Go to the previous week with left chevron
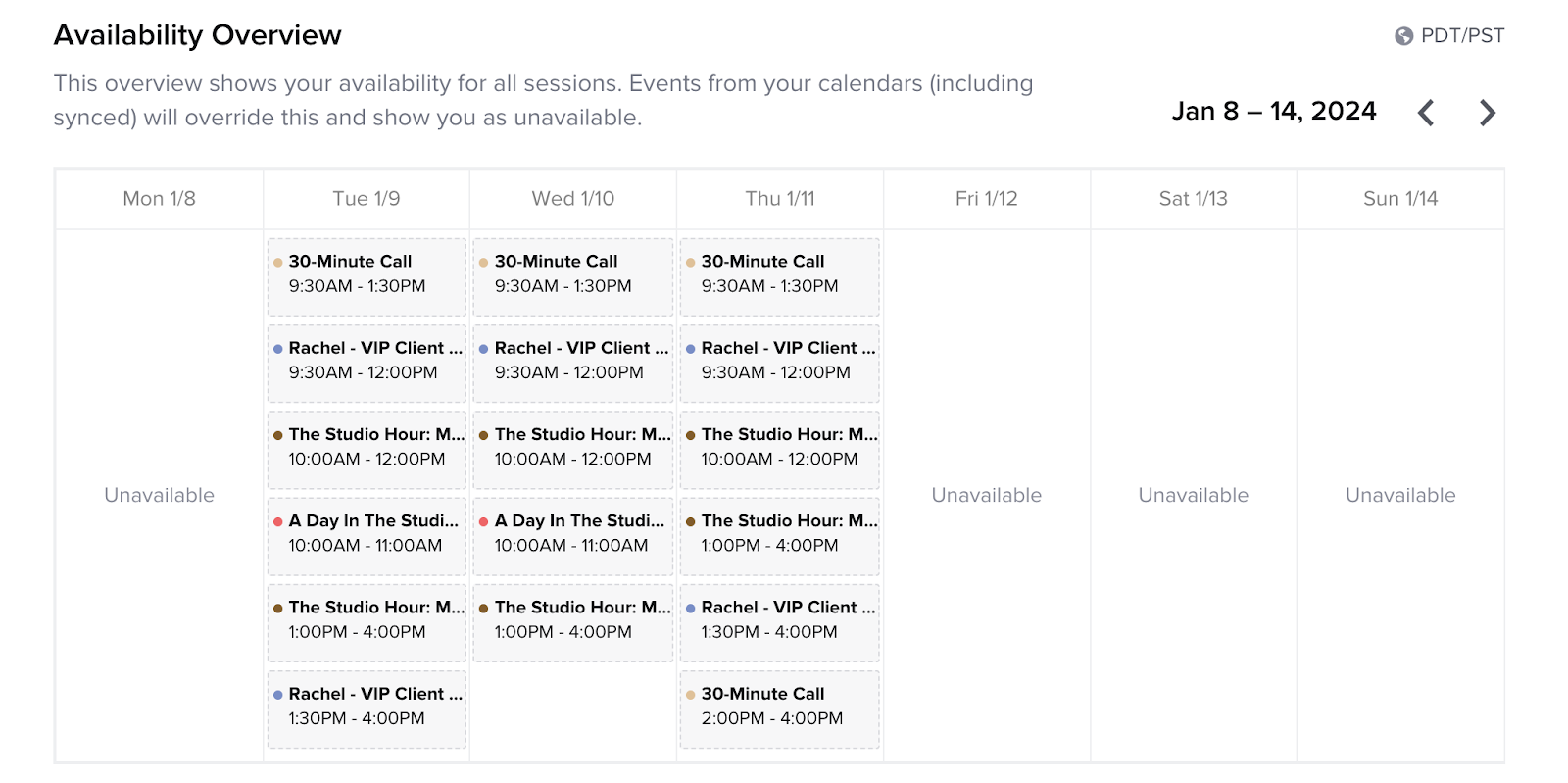This screenshot has height=783, width=1568. [1426, 113]
